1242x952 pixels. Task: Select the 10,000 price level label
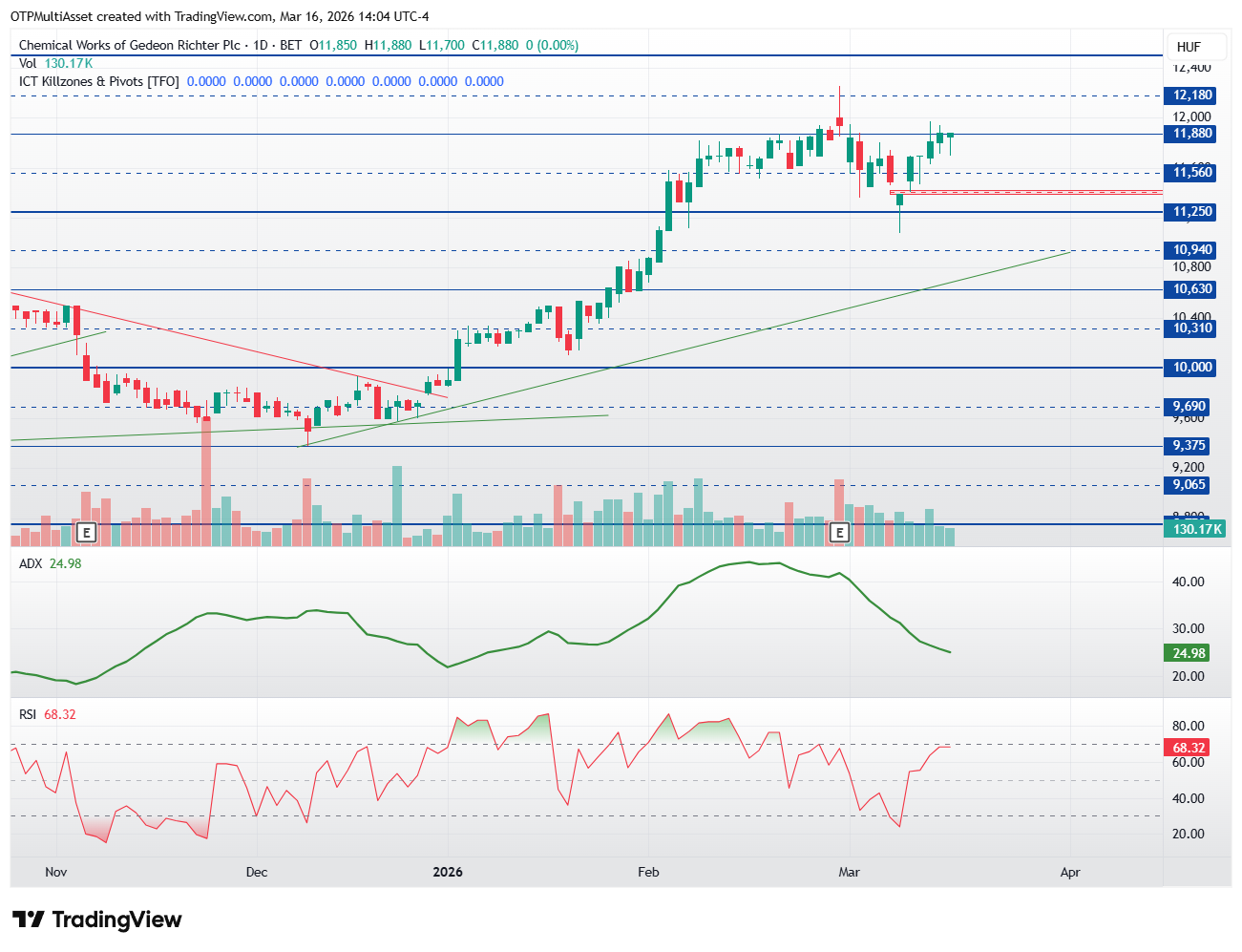(1192, 368)
